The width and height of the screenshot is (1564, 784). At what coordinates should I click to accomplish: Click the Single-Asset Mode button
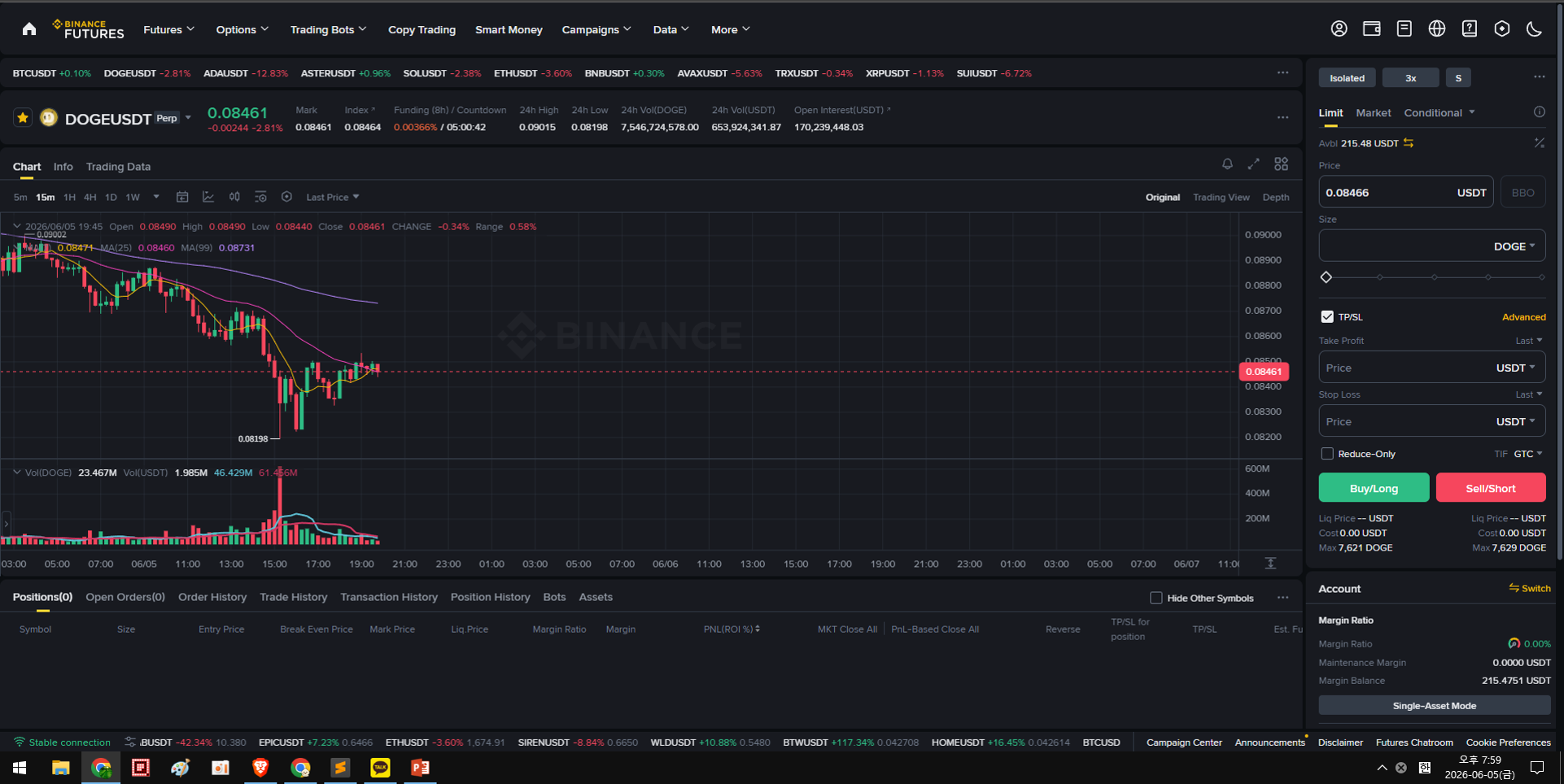(x=1435, y=705)
